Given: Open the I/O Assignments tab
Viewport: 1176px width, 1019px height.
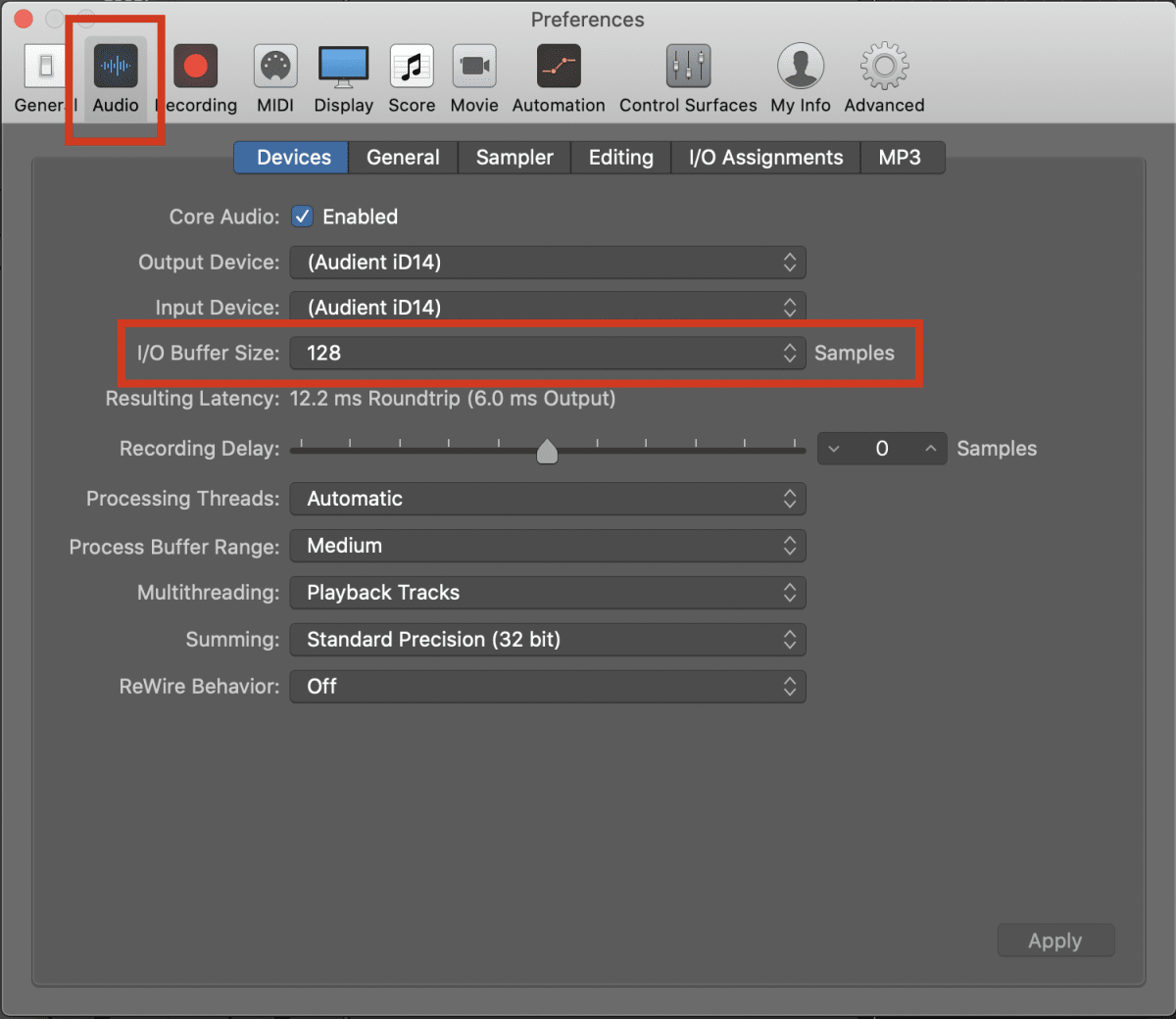Looking at the screenshot, I should 763,157.
